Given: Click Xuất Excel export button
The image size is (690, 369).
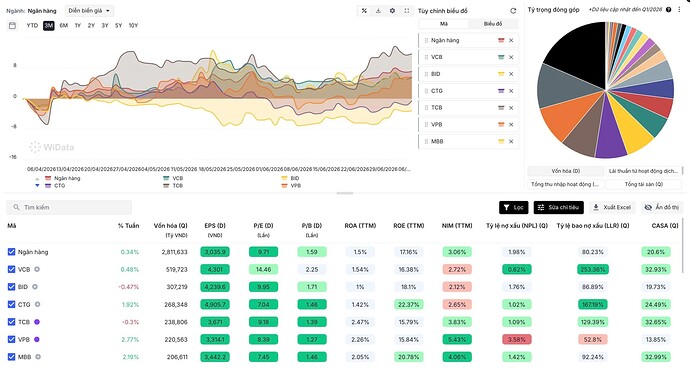Looking at the screenshot, I should (612, 208).
